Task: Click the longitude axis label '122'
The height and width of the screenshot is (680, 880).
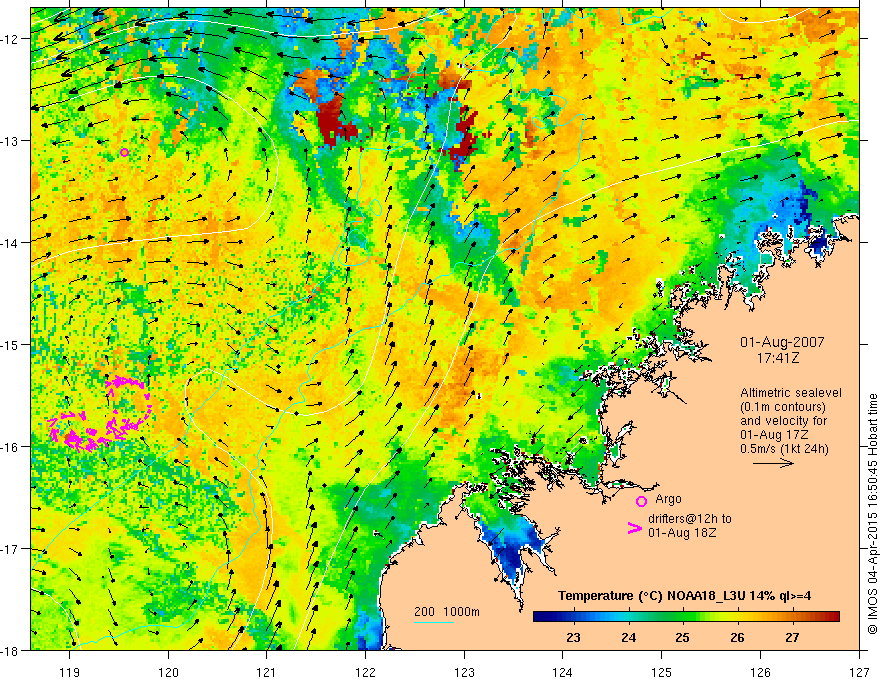Action: (x=365, y=672)
